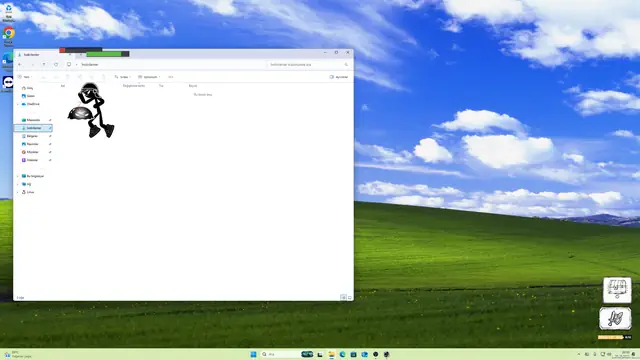This screenshot has height=360, width=640.
Task: Open the Sırala sort dropdown
Action: [123, 77]
